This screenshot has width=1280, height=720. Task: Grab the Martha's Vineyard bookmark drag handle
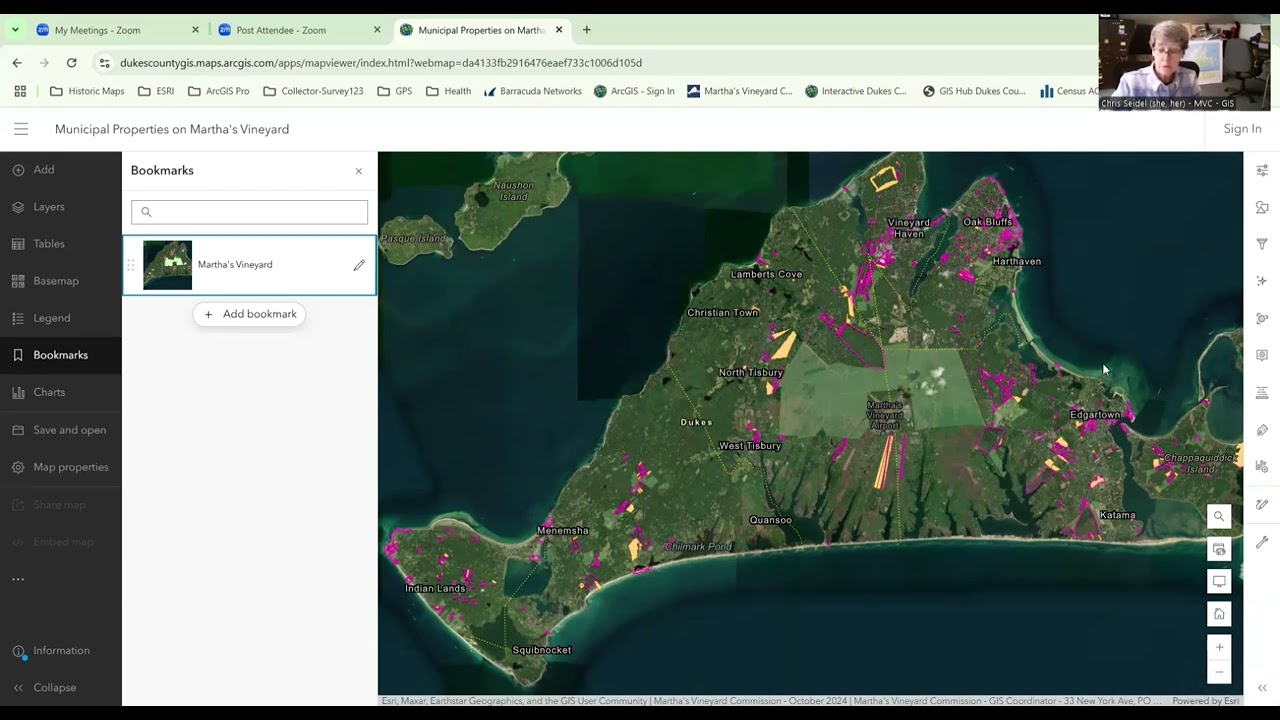point(130,265)
